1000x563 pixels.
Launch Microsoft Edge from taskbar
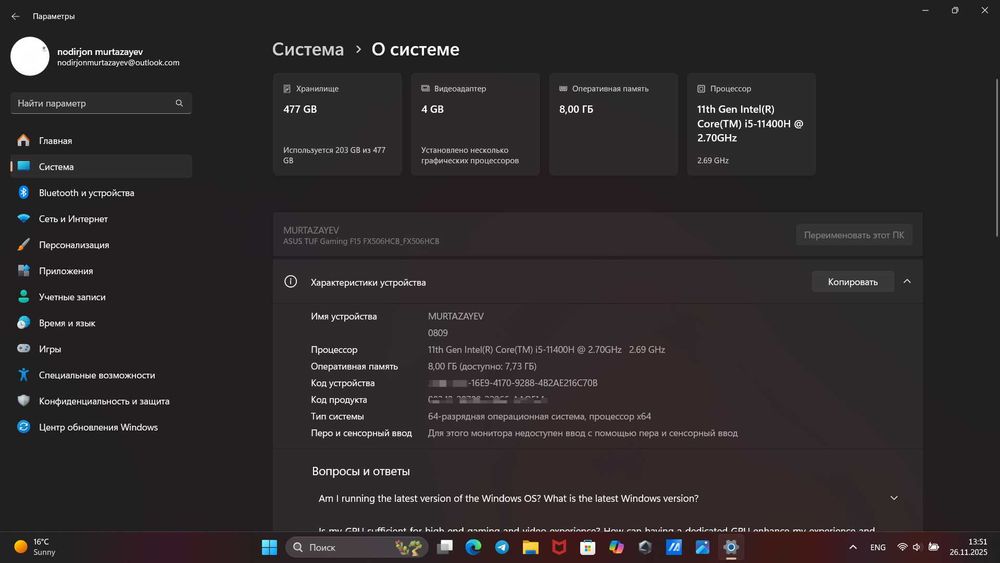473,547
